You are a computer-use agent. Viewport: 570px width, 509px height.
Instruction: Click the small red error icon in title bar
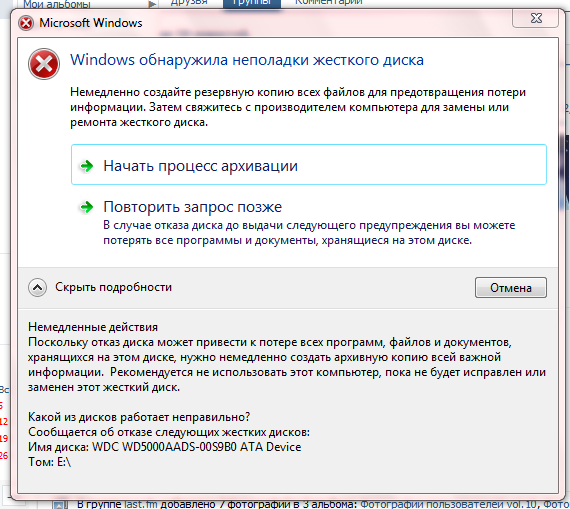pos(26,23)
